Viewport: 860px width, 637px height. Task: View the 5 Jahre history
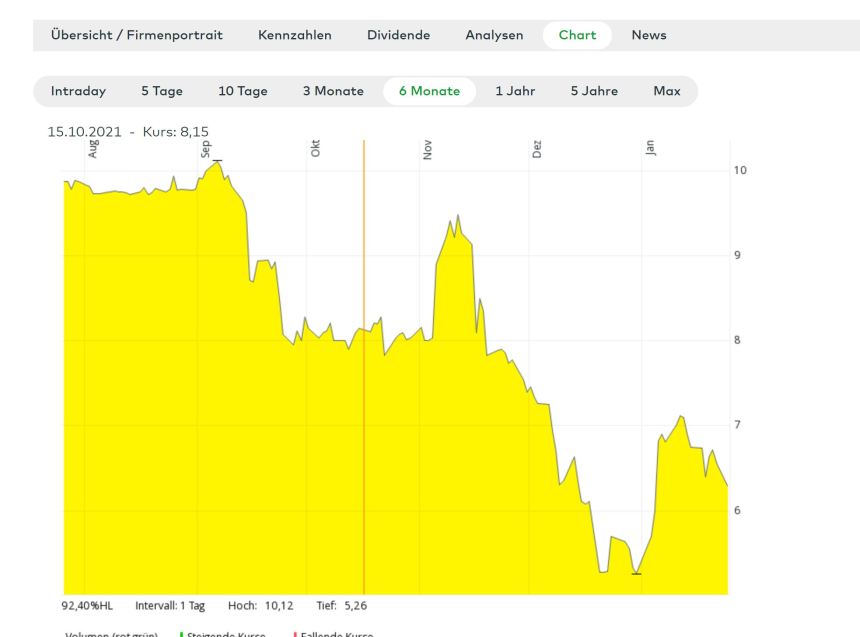[592, 90]
